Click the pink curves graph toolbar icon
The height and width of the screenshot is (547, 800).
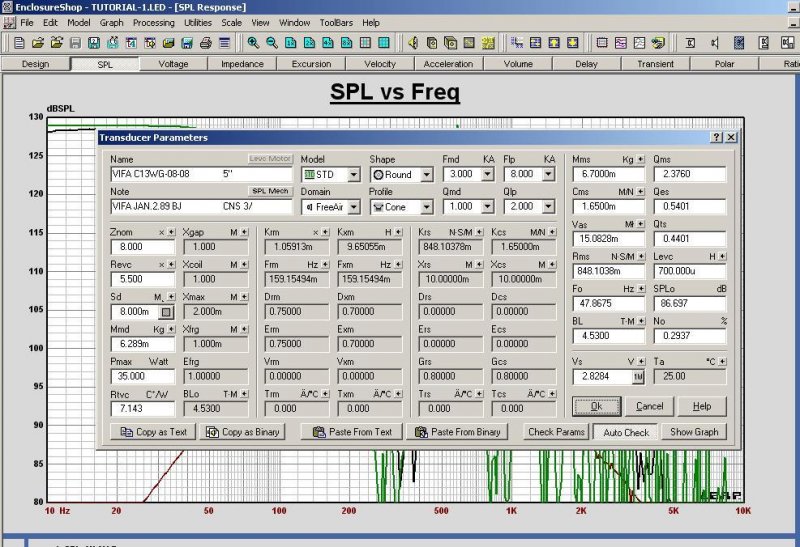point(621,43)
